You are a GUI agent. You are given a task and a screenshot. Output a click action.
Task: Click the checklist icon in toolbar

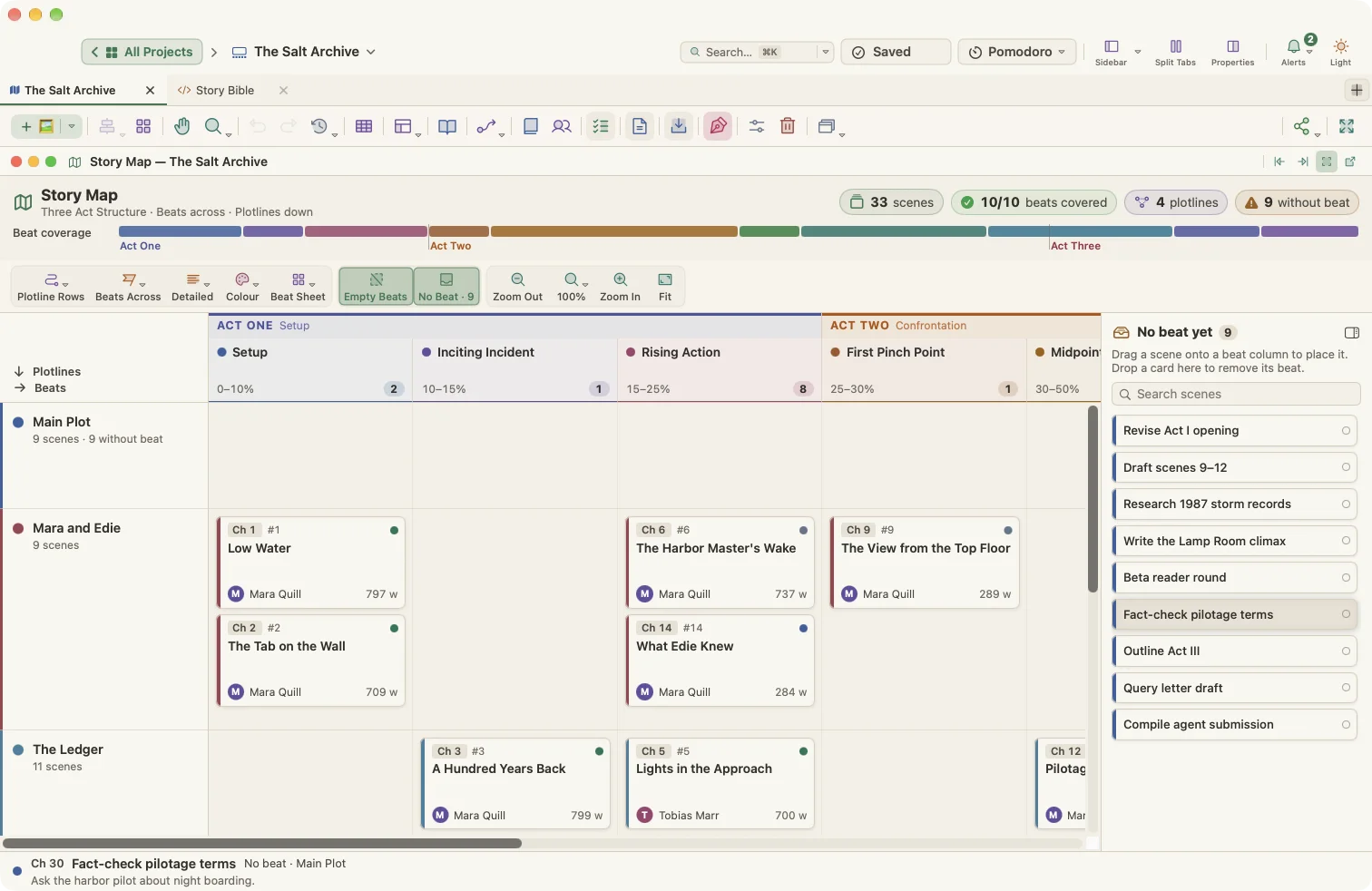[x=601, y=126]
